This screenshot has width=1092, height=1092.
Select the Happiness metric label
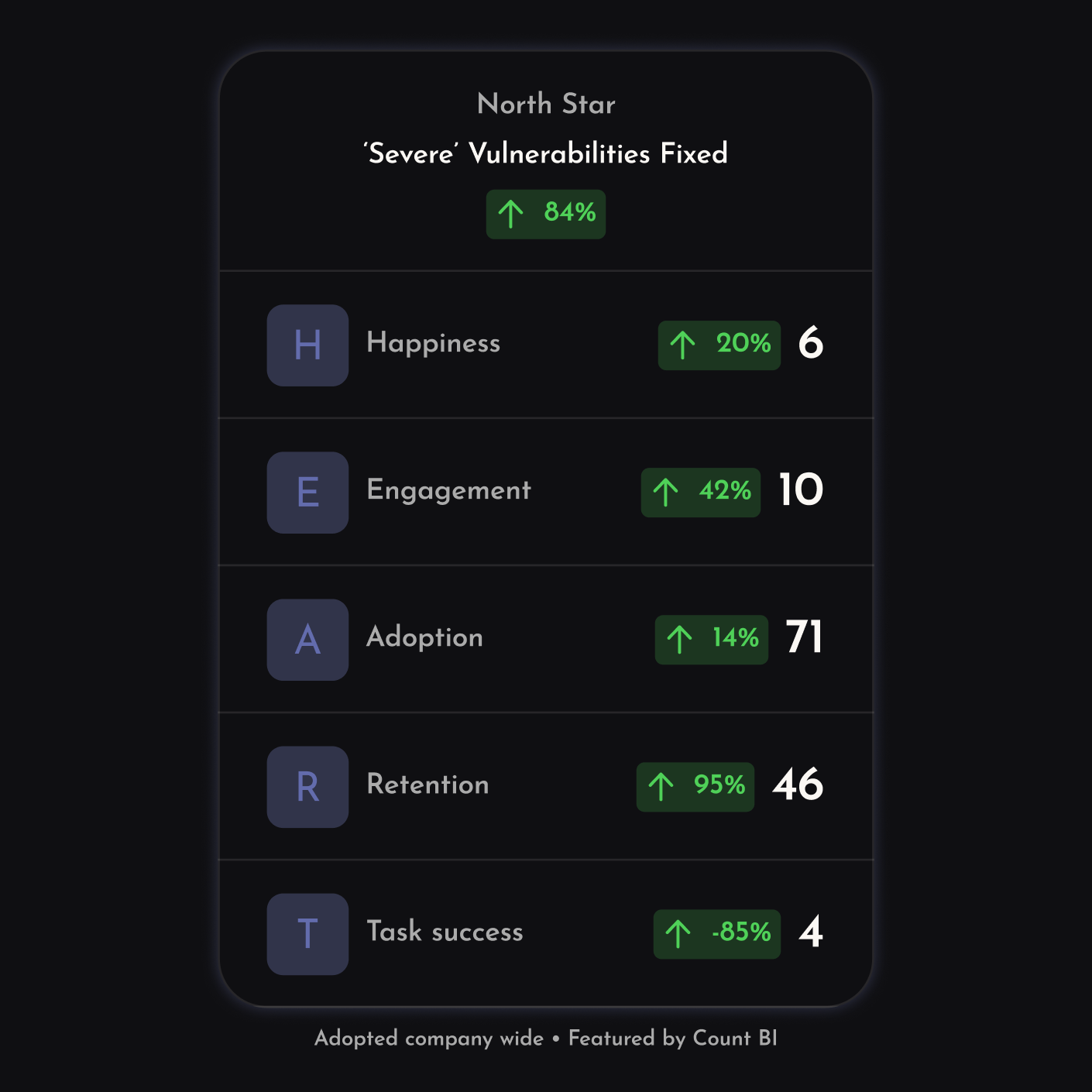point(433,343)
